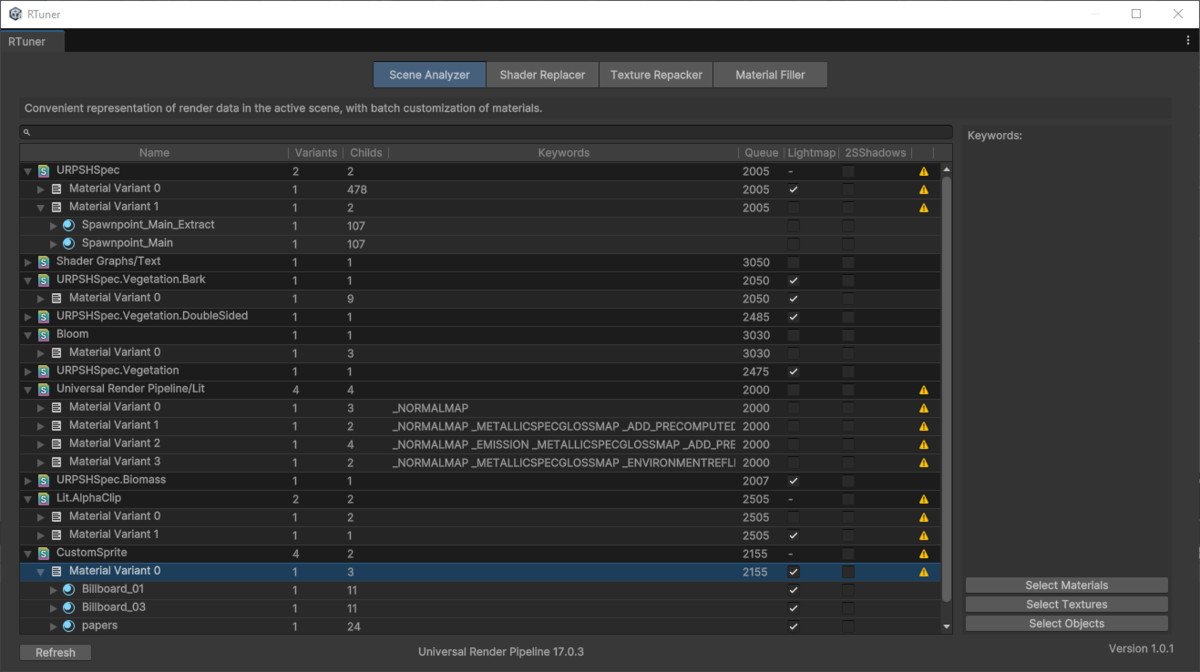The image size is (1200, 672).
Task: Expand the Billboard_01 item
Action: coord(53,589)
